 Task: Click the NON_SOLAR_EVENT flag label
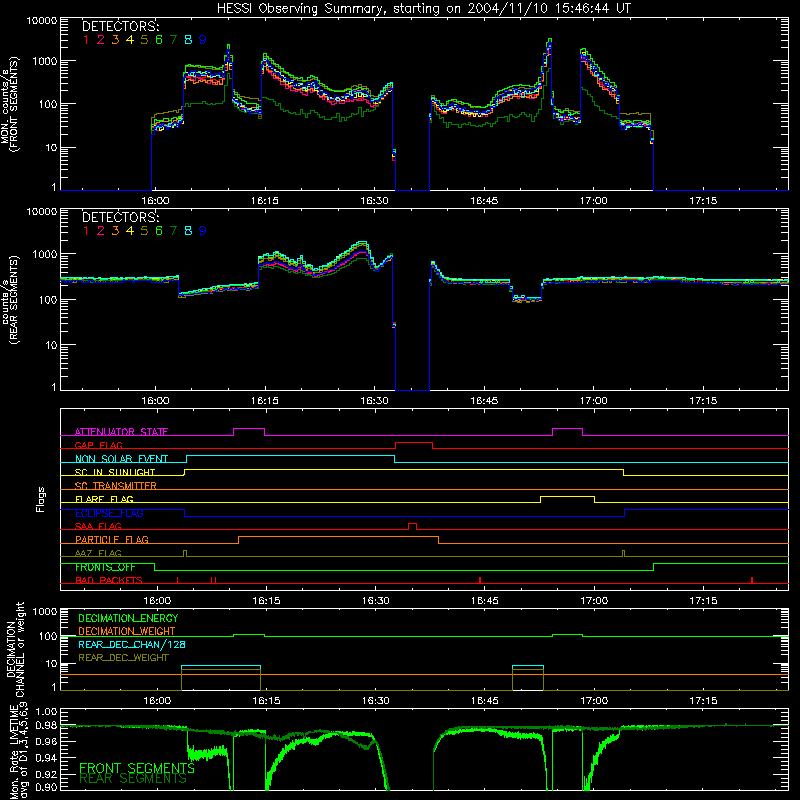point(121,459)
